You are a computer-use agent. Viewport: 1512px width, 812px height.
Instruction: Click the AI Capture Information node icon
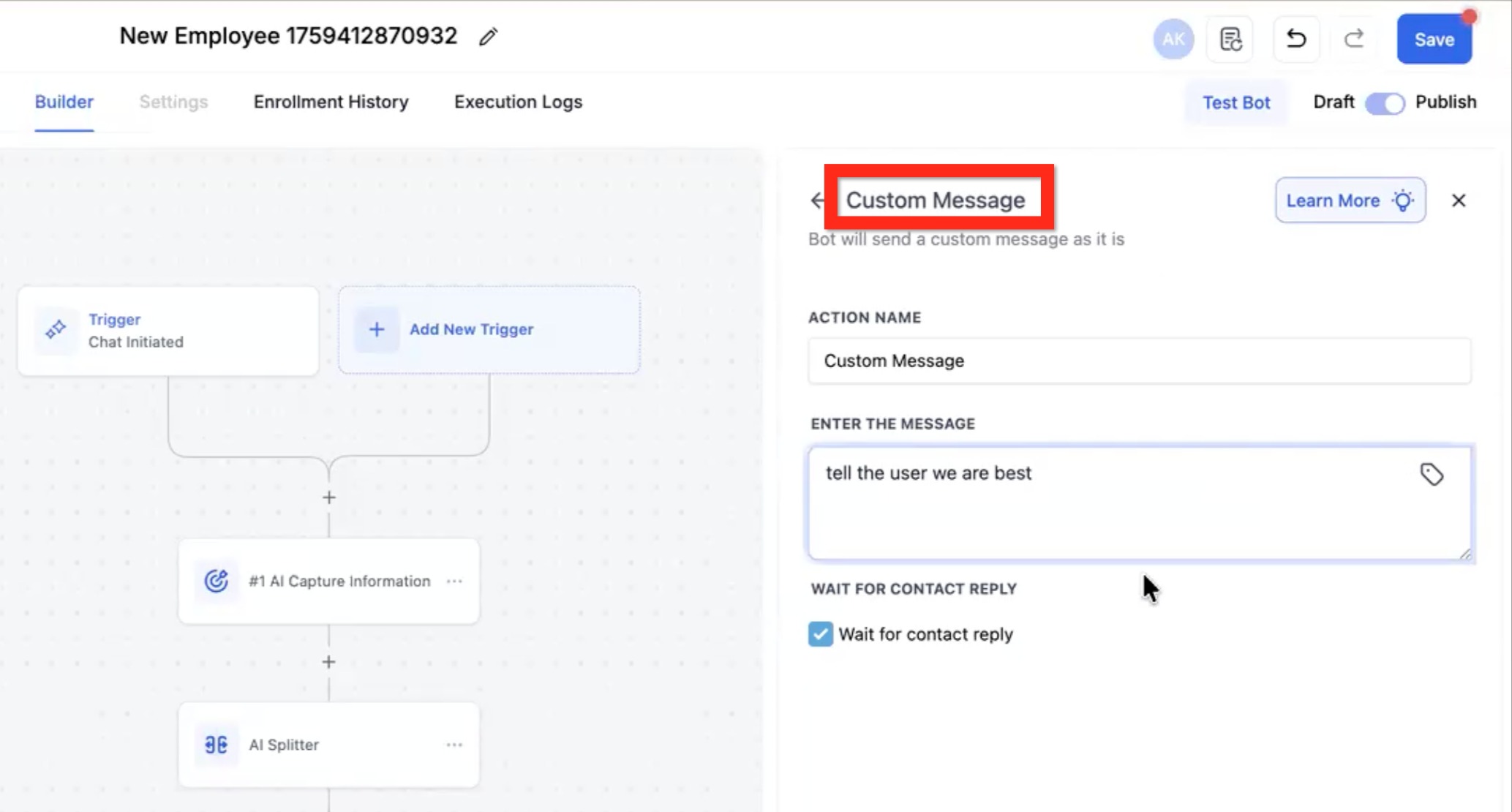click(216, 582)
